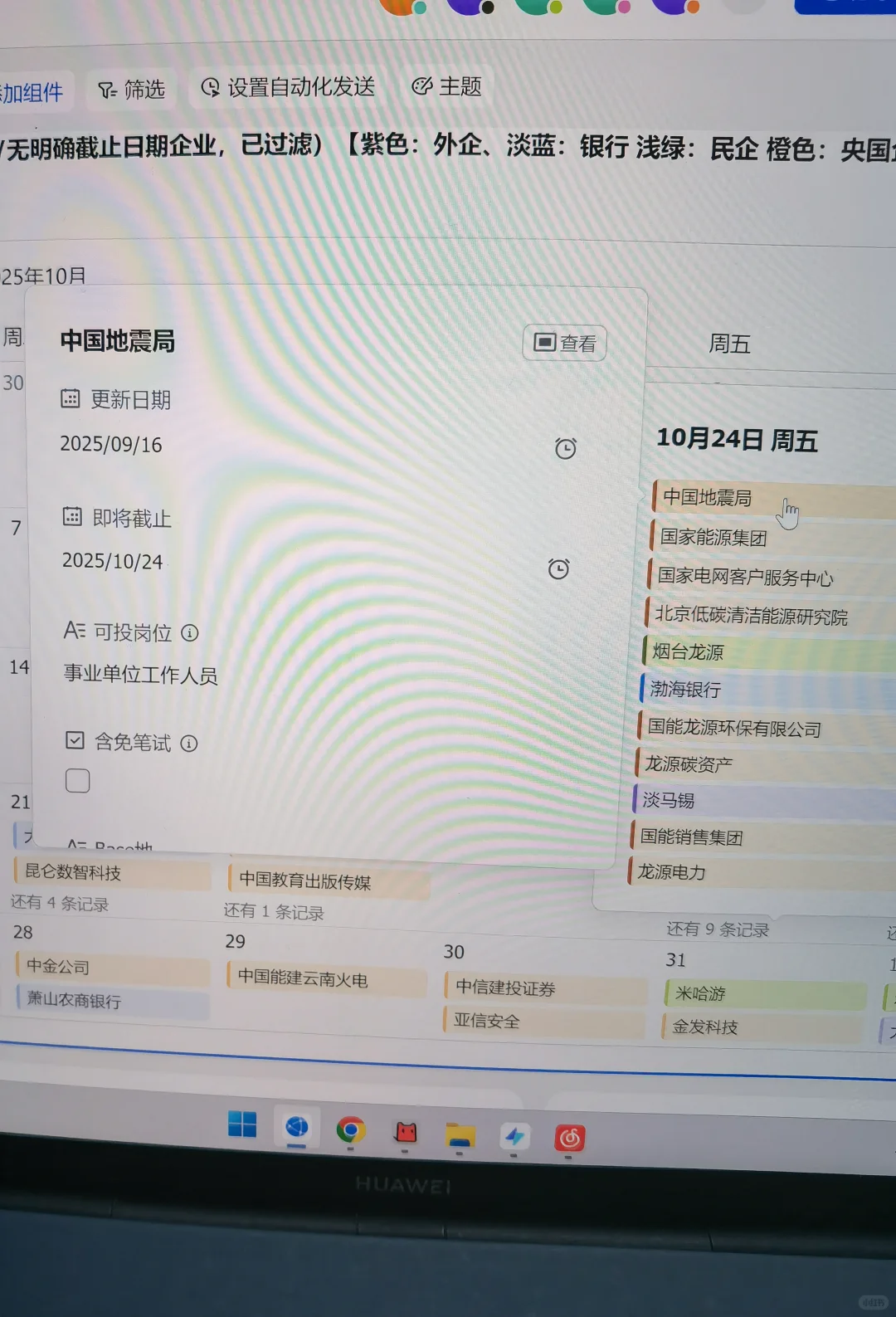
Task: Click the checkbox icon beside 含免笔试 label
Action: pyautogui.click(x=75, y=740)
